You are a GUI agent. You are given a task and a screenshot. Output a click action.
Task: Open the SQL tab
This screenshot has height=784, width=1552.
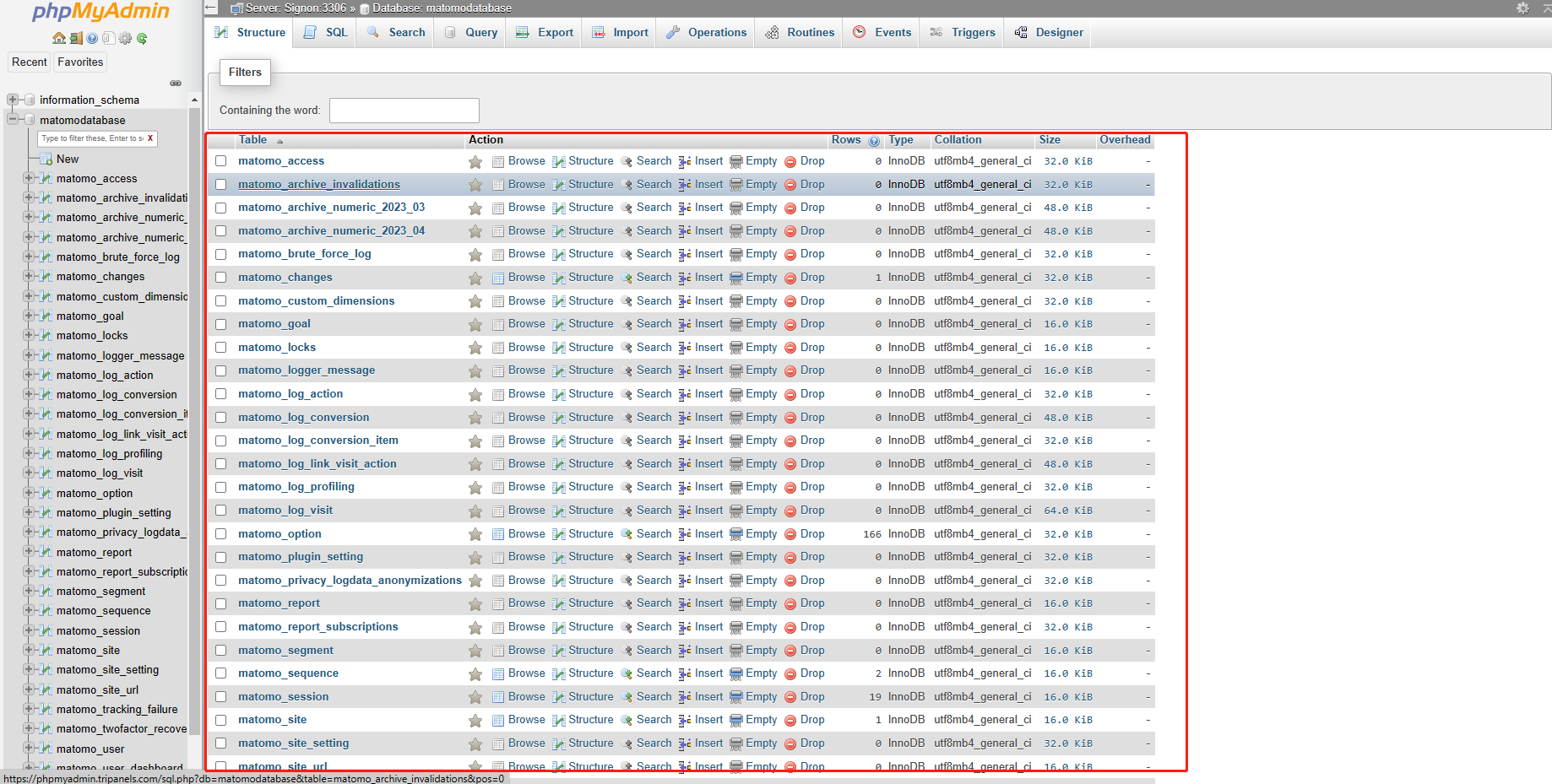pos(326,32)
